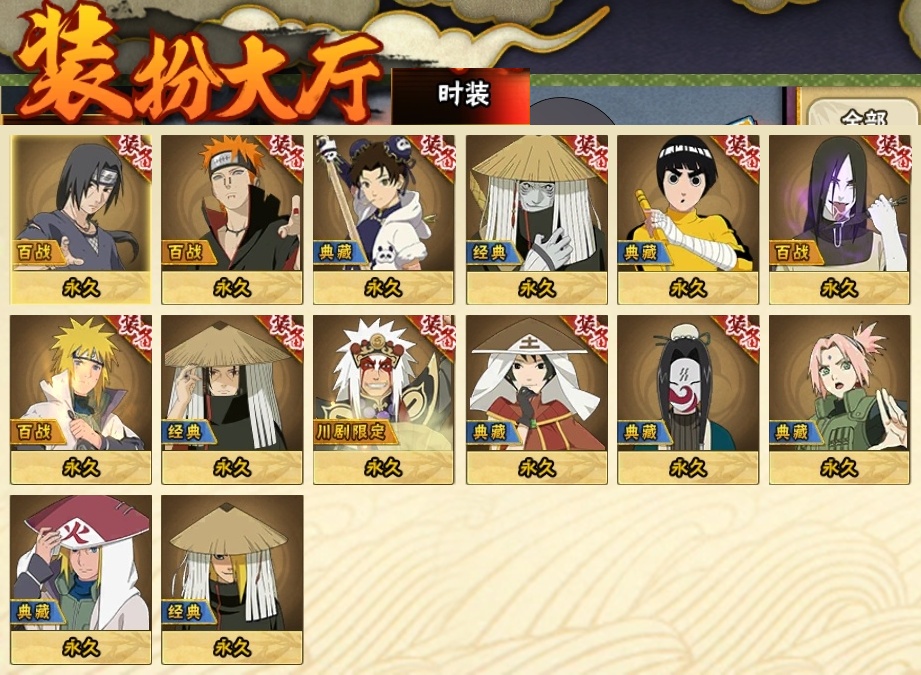921x675 pixels.
Task: Choose Deidara straw hat 经典 costume card
Action: (232, 579)
